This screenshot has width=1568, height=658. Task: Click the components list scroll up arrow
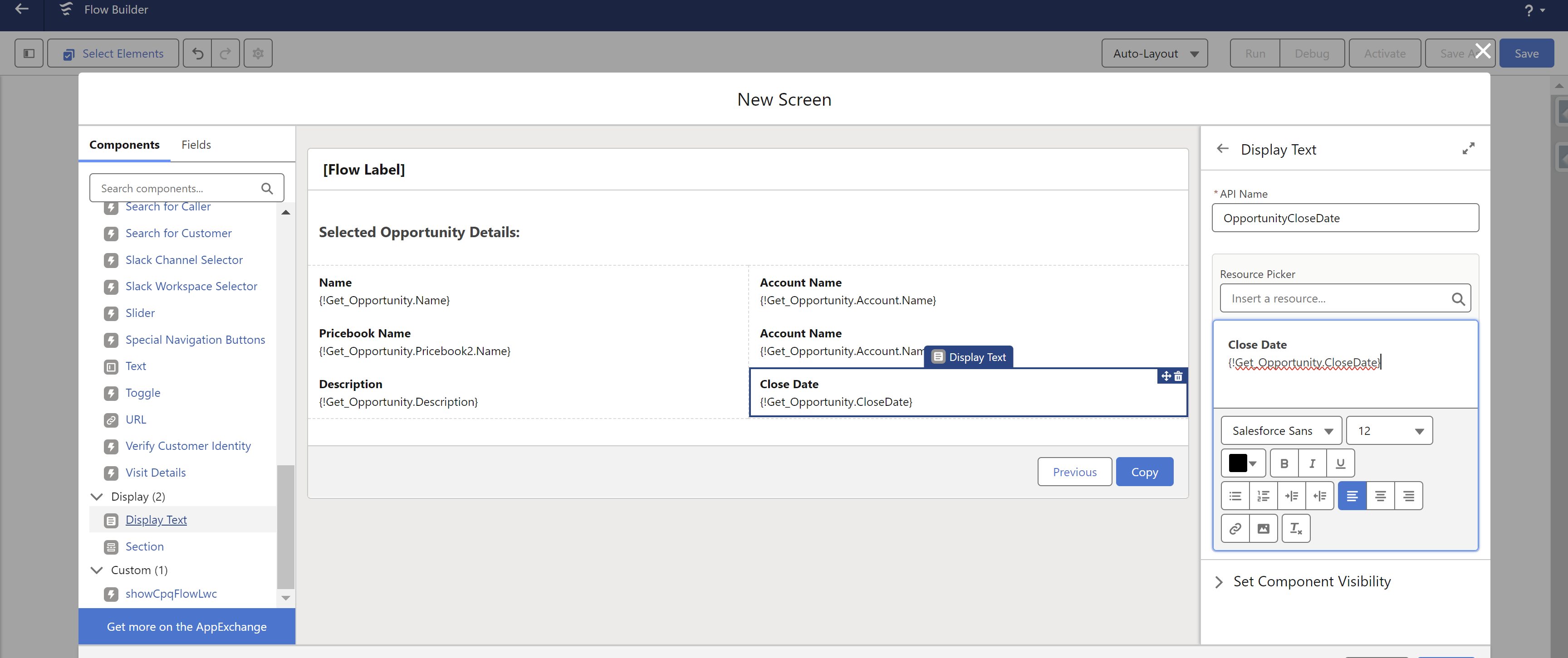point(285,212)
